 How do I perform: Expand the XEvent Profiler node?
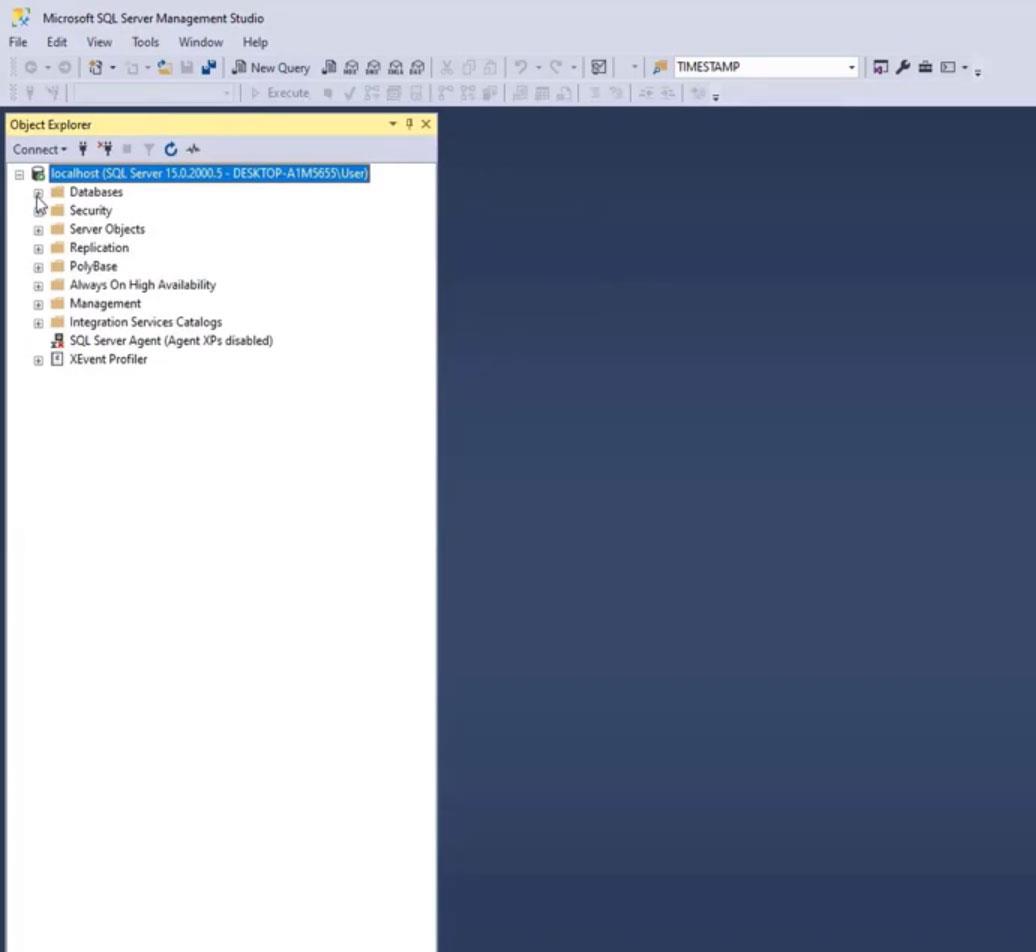coord(38,360)
